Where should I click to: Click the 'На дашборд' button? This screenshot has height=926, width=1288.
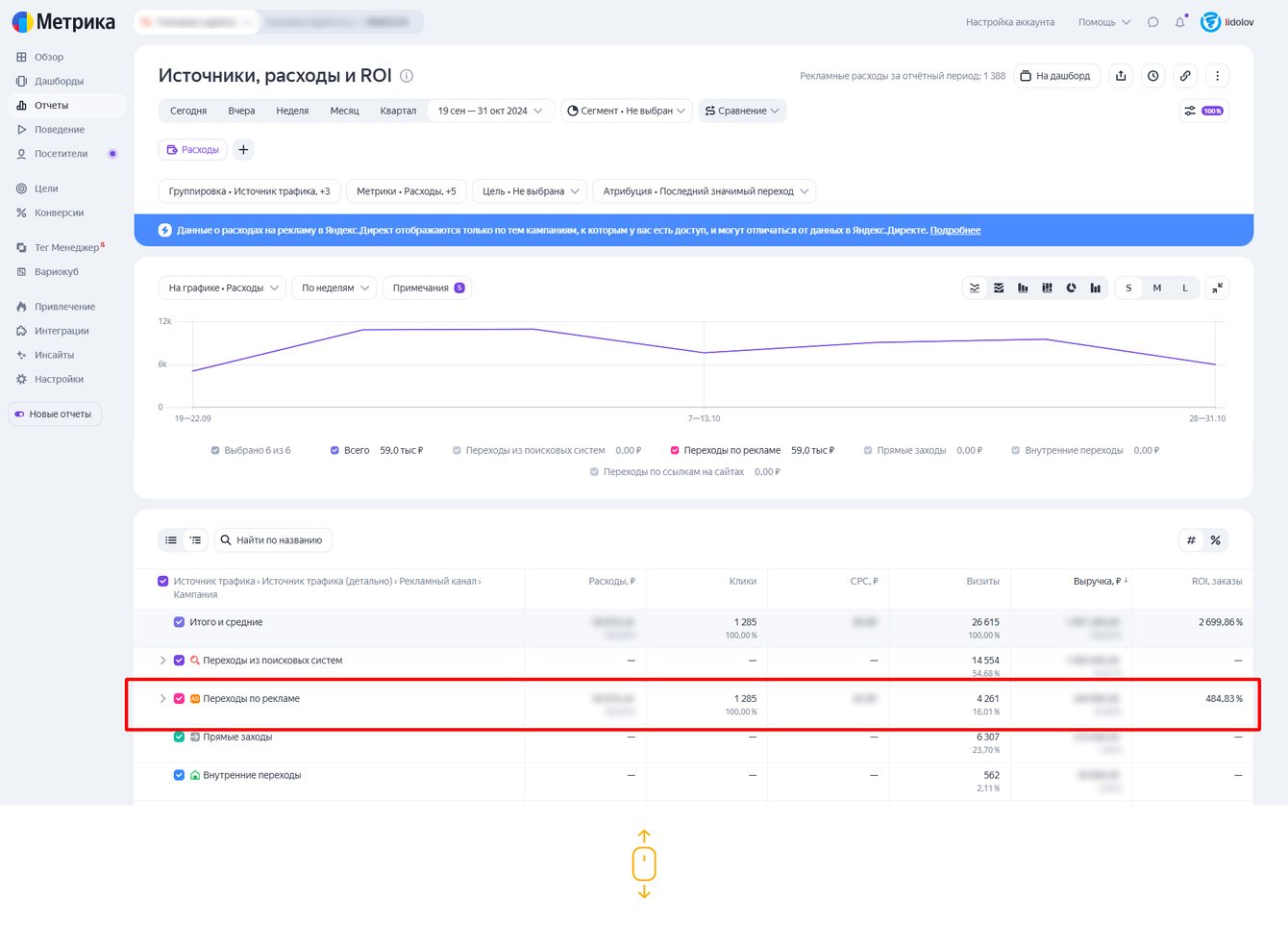1055,76
